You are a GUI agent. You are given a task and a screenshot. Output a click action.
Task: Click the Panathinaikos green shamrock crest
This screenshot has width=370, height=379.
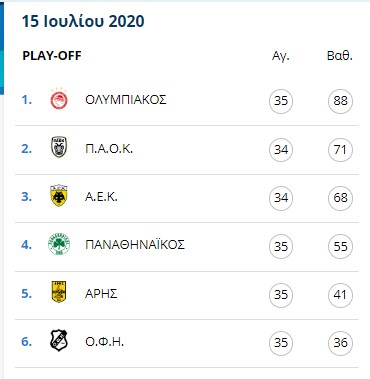(x=59, y=244)
